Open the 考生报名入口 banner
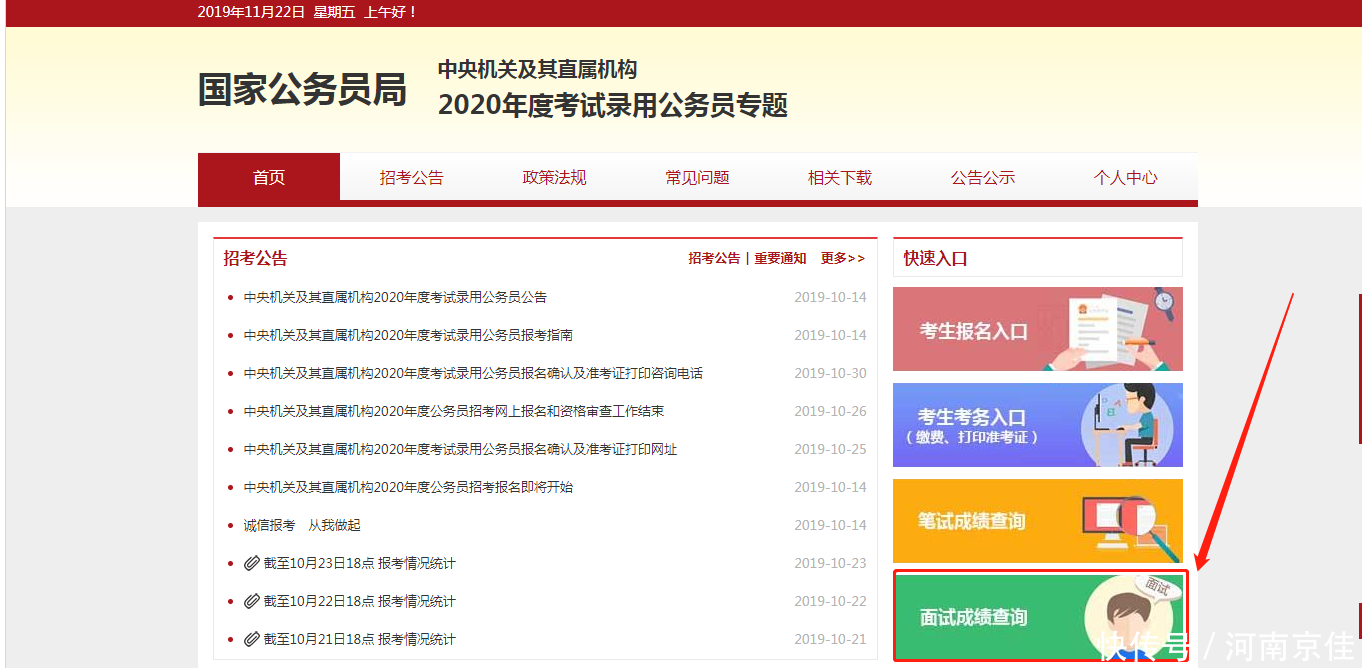 pos(1037,329)
